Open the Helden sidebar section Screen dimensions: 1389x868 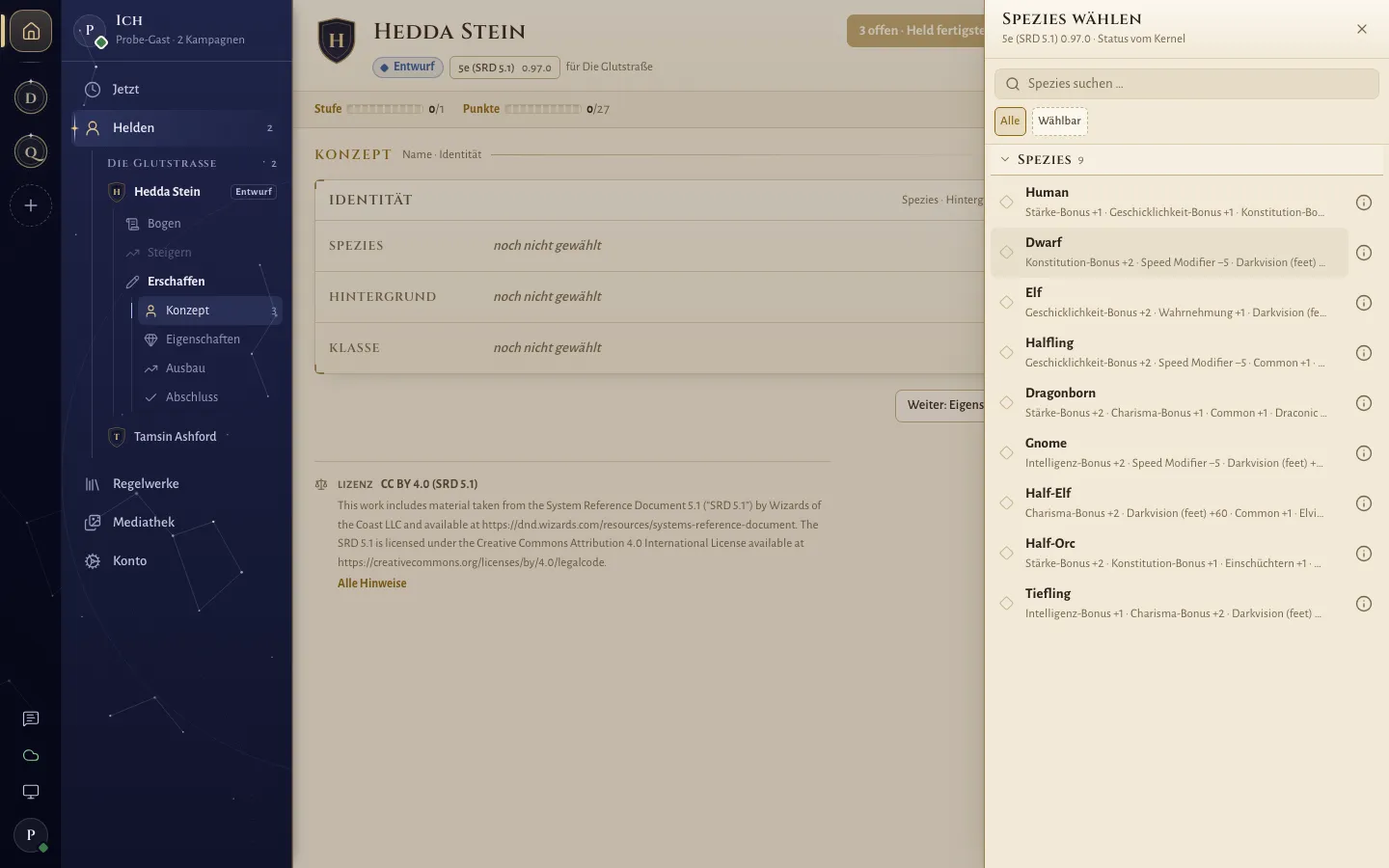[x=177, y=127]
